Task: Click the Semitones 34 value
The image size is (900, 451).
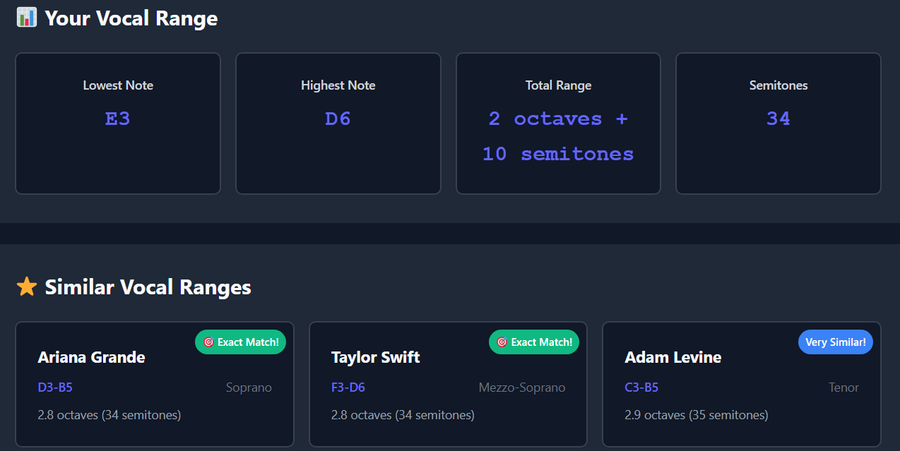Action: (778, 119)
